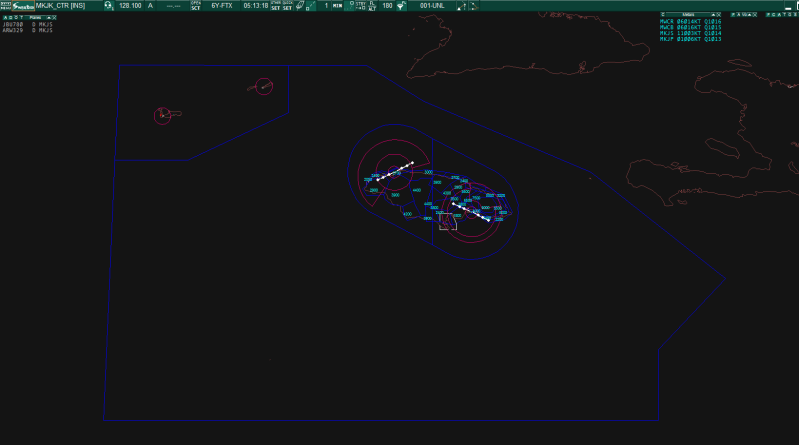The width and height of the screenshot is (799, 445).
Task: Click the 128.100 primary frequency button
Action: (x=130, y=6)
